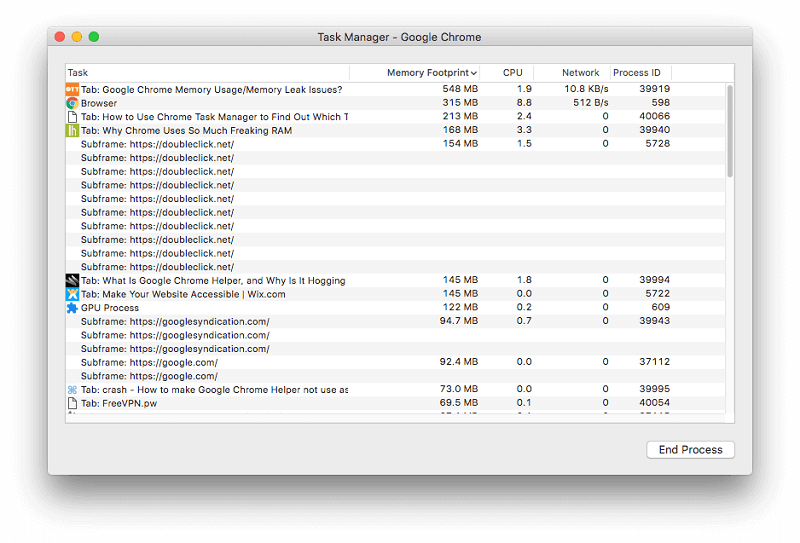Click the 69.5 MB memory value

(459, 403)
